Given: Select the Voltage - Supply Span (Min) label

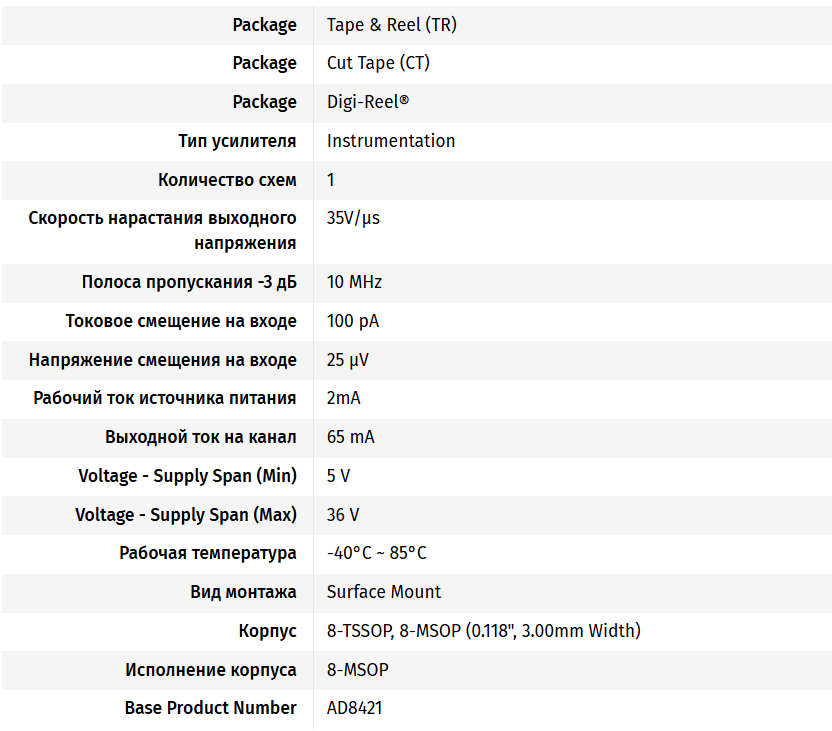Looking at the screenshot, I should pos(187,476).
